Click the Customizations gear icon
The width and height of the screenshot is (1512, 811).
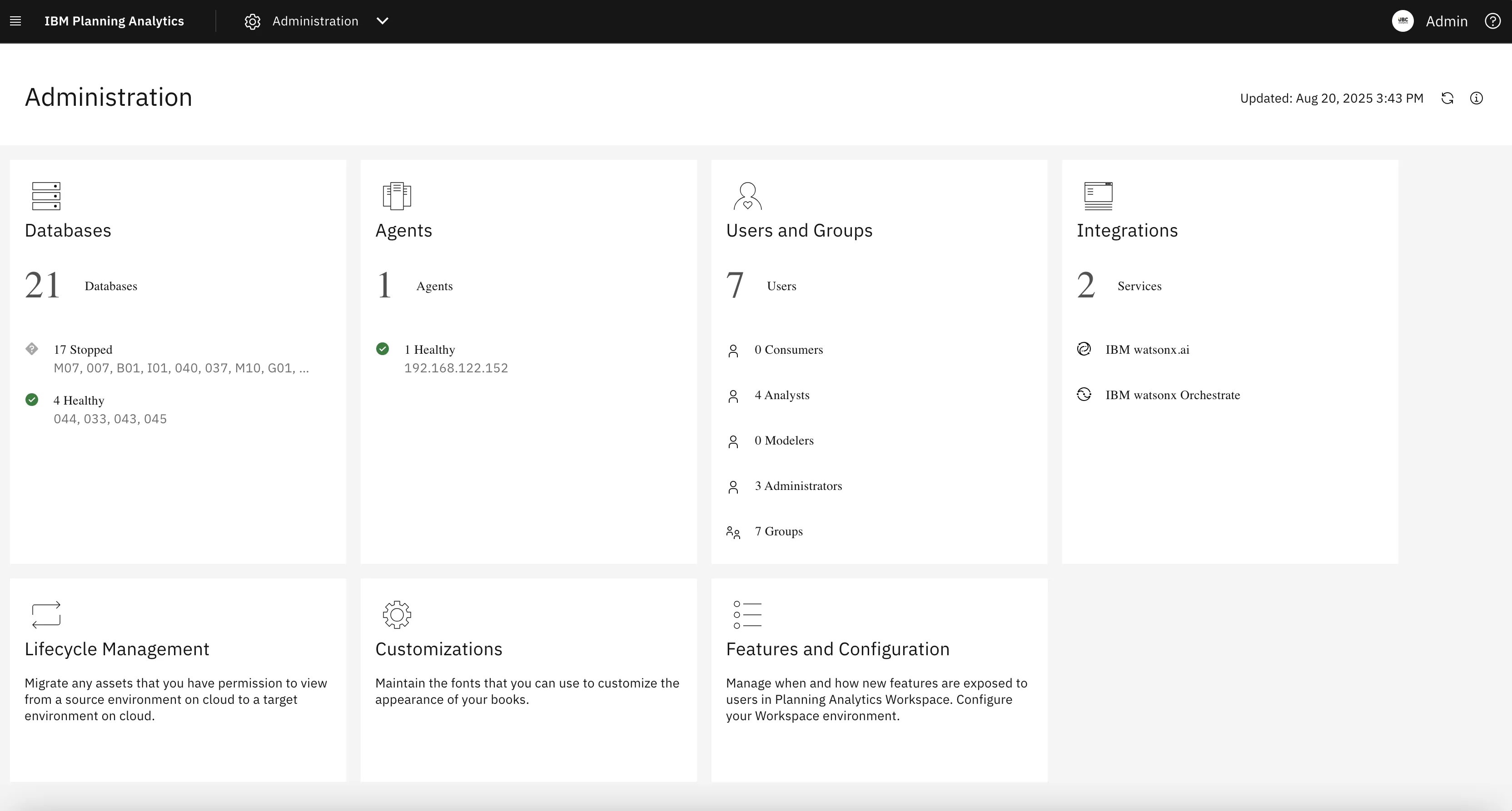tap(397, 614)
